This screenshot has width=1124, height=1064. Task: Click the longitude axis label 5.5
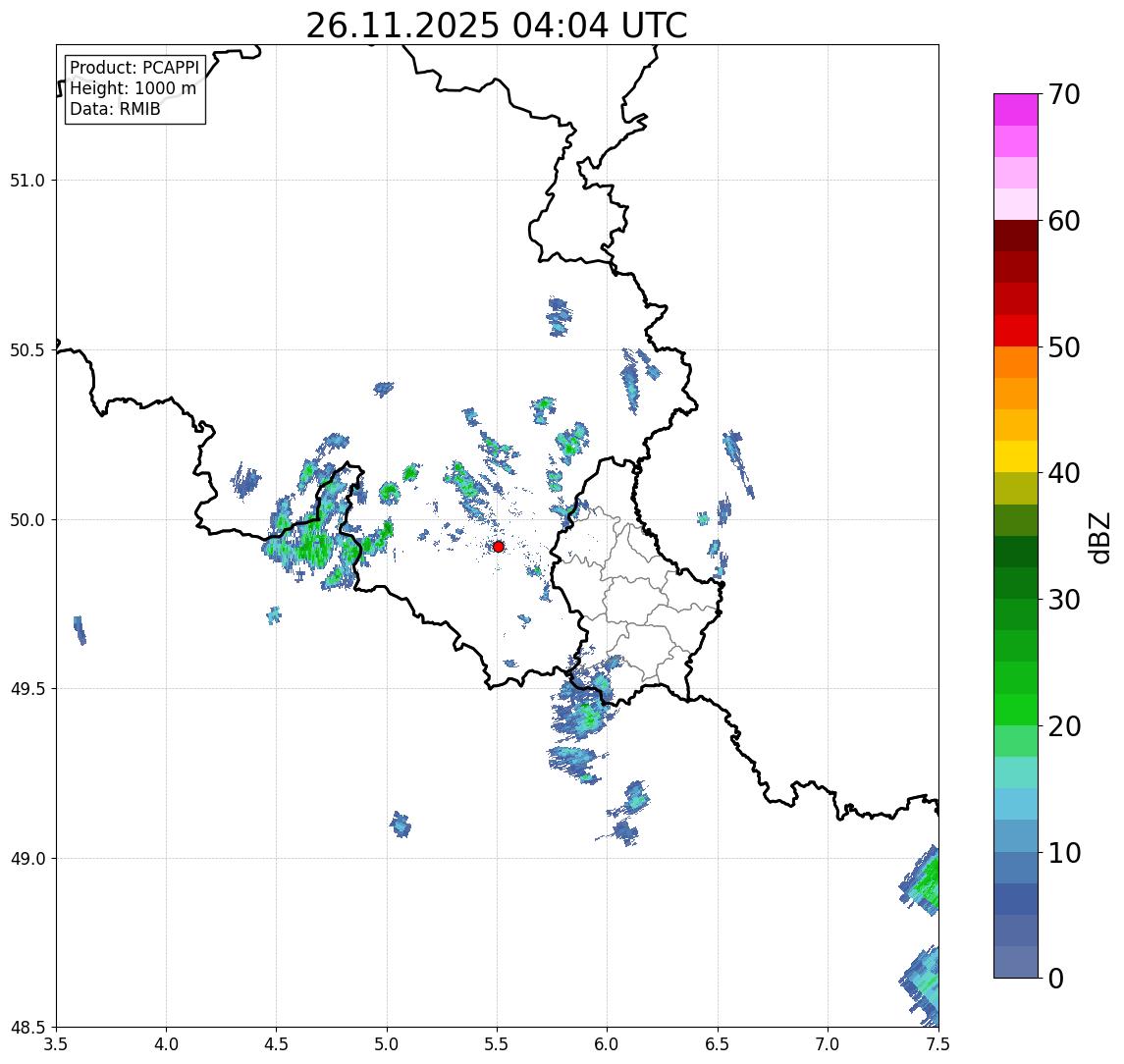[498, 1044]
